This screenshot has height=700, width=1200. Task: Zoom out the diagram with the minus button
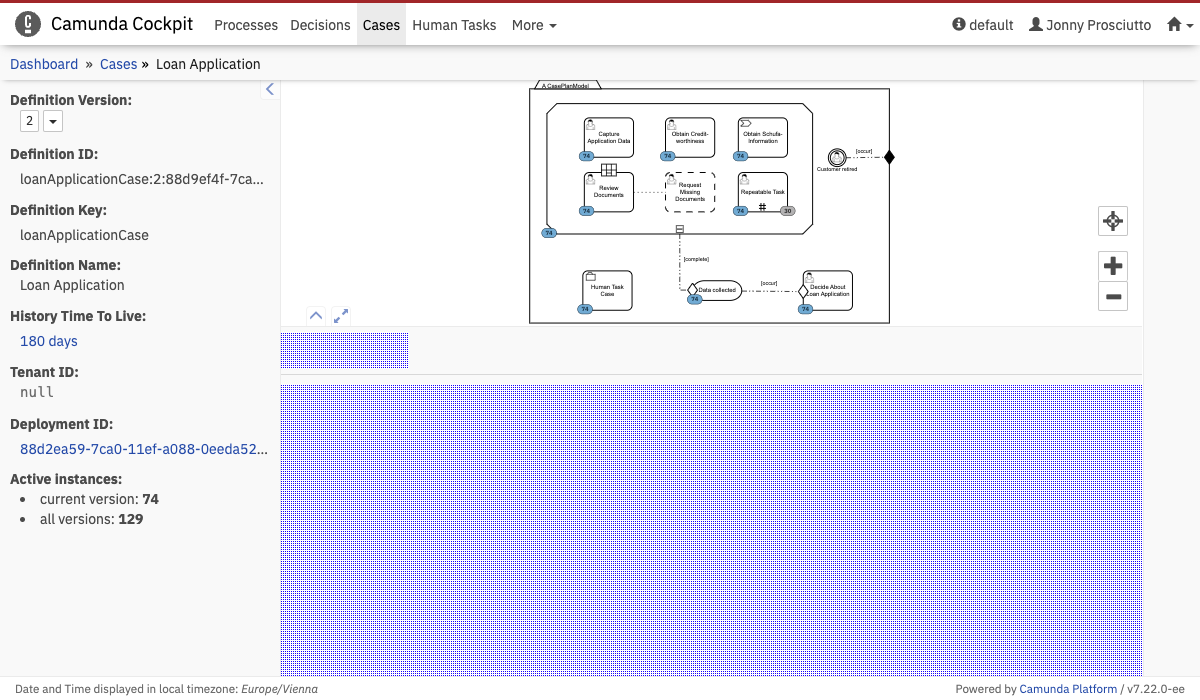click(1112, 296)
